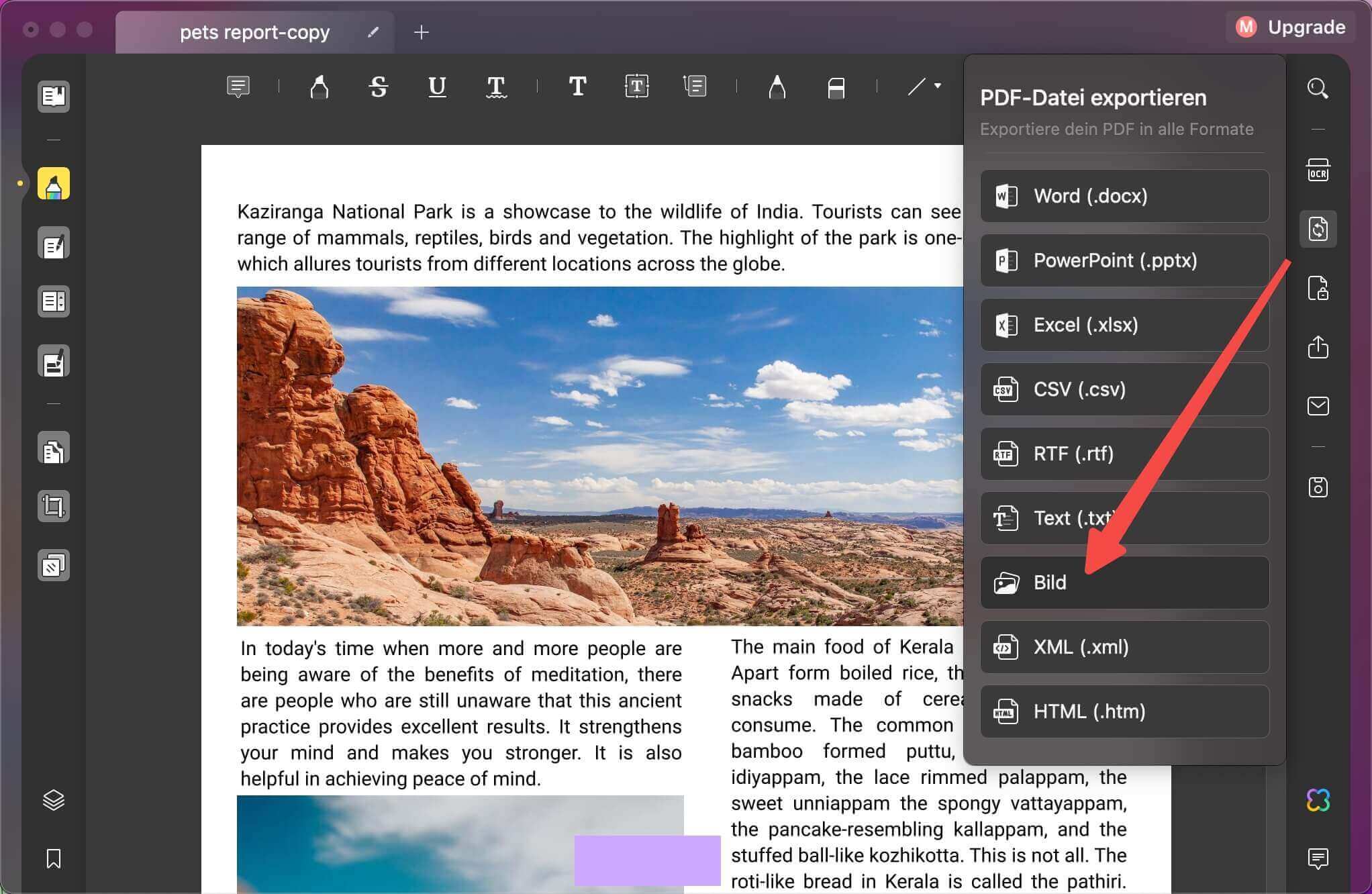Screen dimensions: 1372x894
Task: Rename the document via the pencil icon
Action: pyautogui.click(x=373, y=32)
